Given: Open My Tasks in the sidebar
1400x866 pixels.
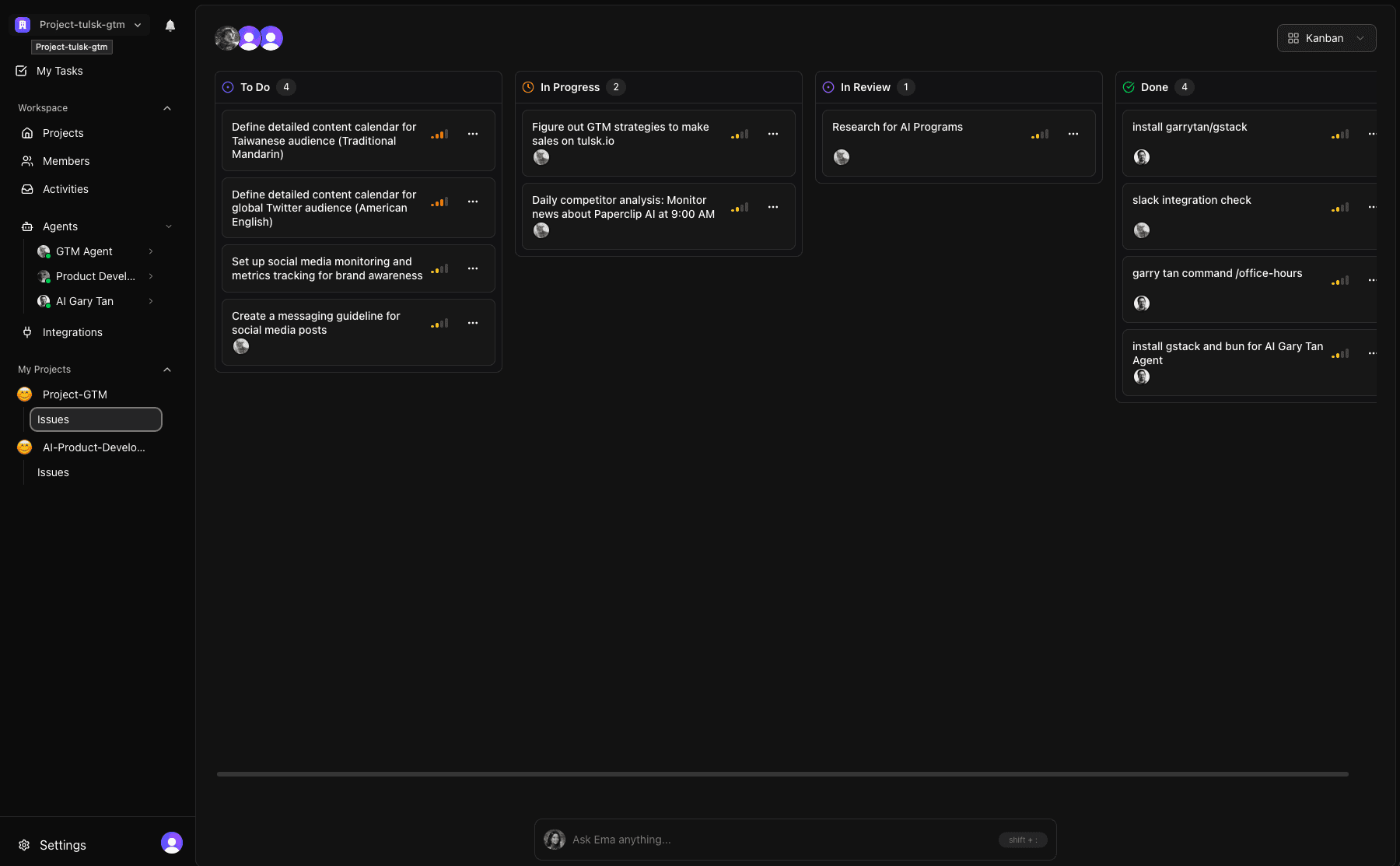Looking at the screenshot, I should tap(59, 71).
